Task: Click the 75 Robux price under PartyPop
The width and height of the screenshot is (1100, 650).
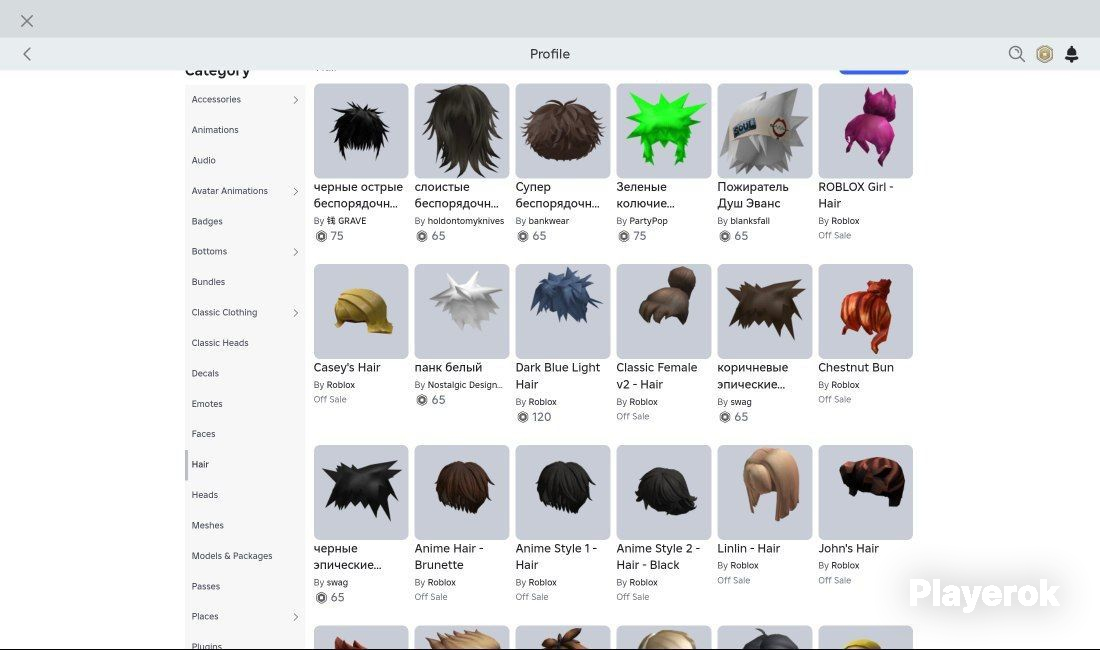Action: click(x=631, y=236)
